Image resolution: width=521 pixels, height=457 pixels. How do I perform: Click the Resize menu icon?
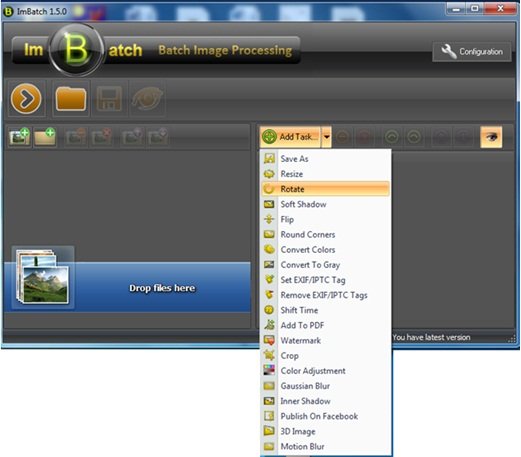pos(269,174)
